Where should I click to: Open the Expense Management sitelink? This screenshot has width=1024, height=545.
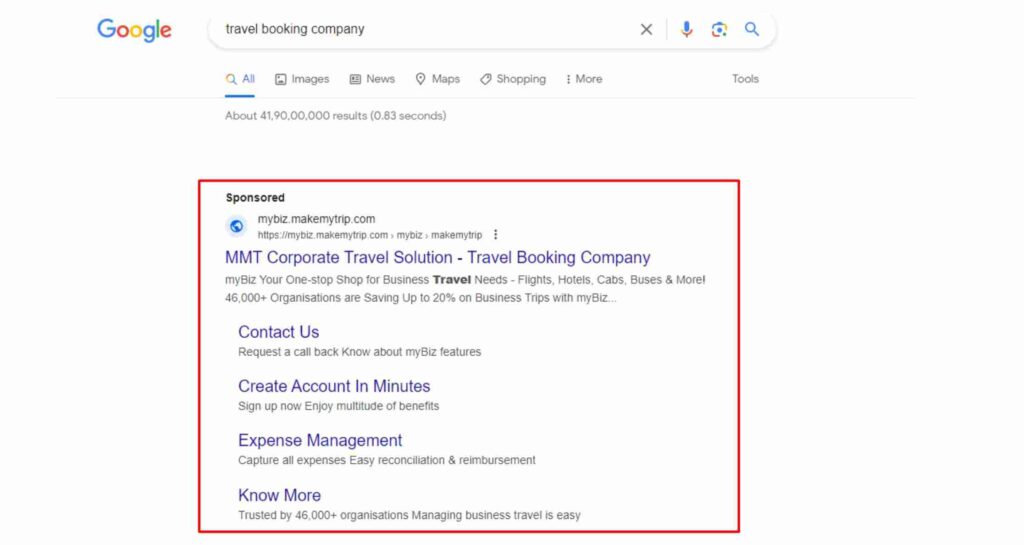coord(320,441)
